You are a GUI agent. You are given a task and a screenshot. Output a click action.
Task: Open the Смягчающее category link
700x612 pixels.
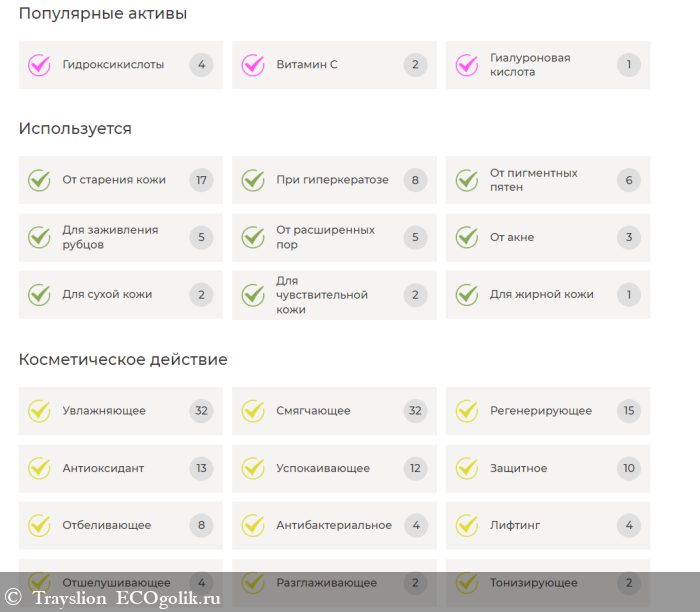point(313,411)
